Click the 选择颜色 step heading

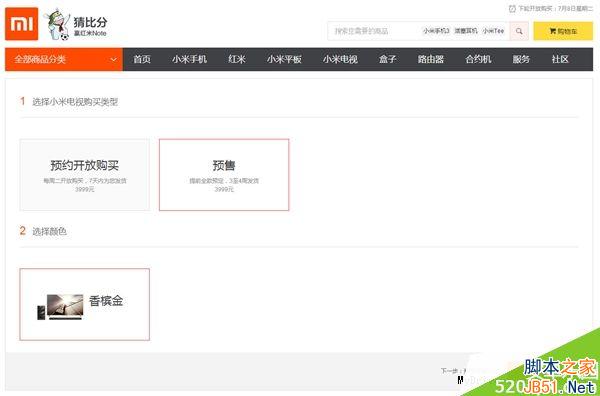tap(49, 231)
